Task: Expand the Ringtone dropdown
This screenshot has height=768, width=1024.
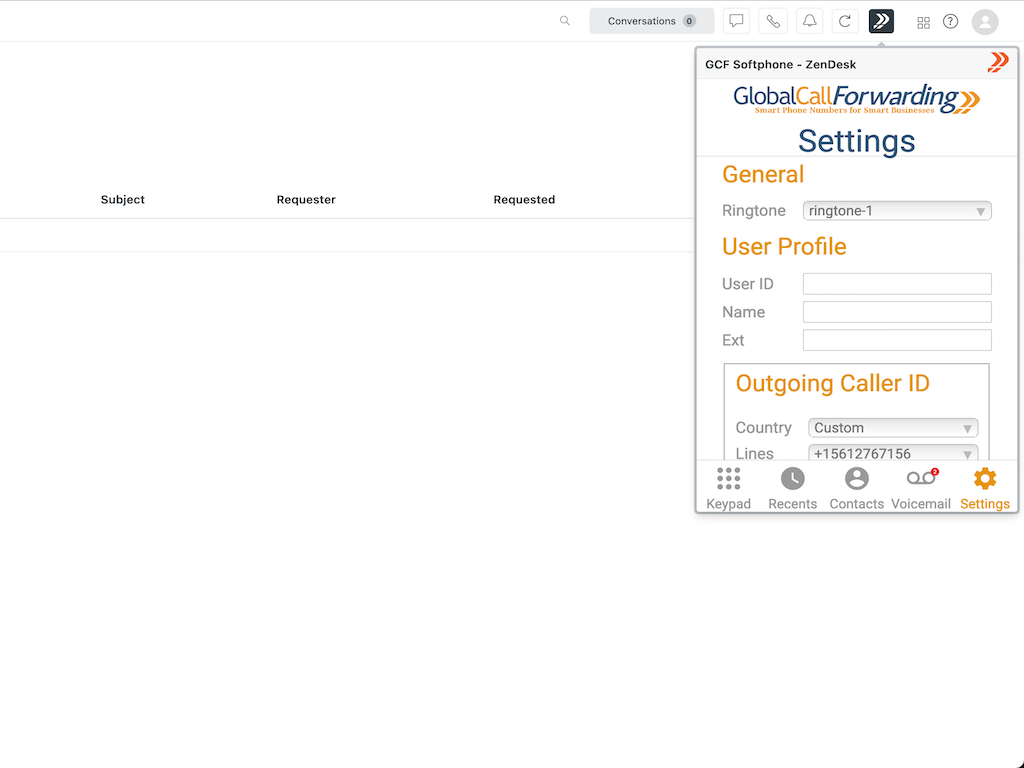Action: click(897, 211)
